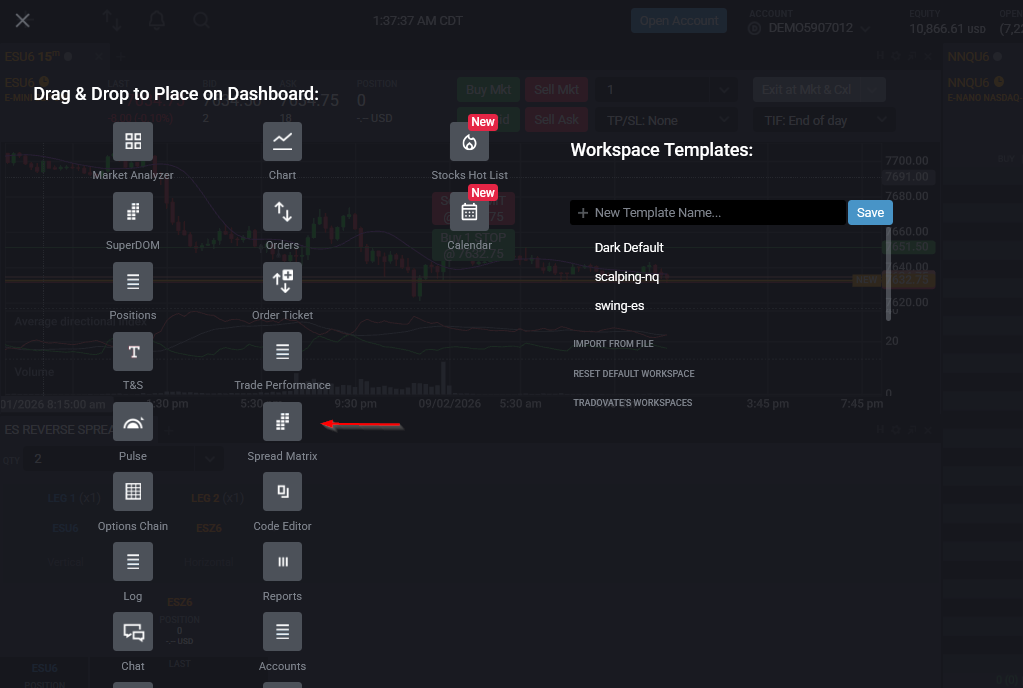Choose the T&S module icon

click(x=132, y=351)
